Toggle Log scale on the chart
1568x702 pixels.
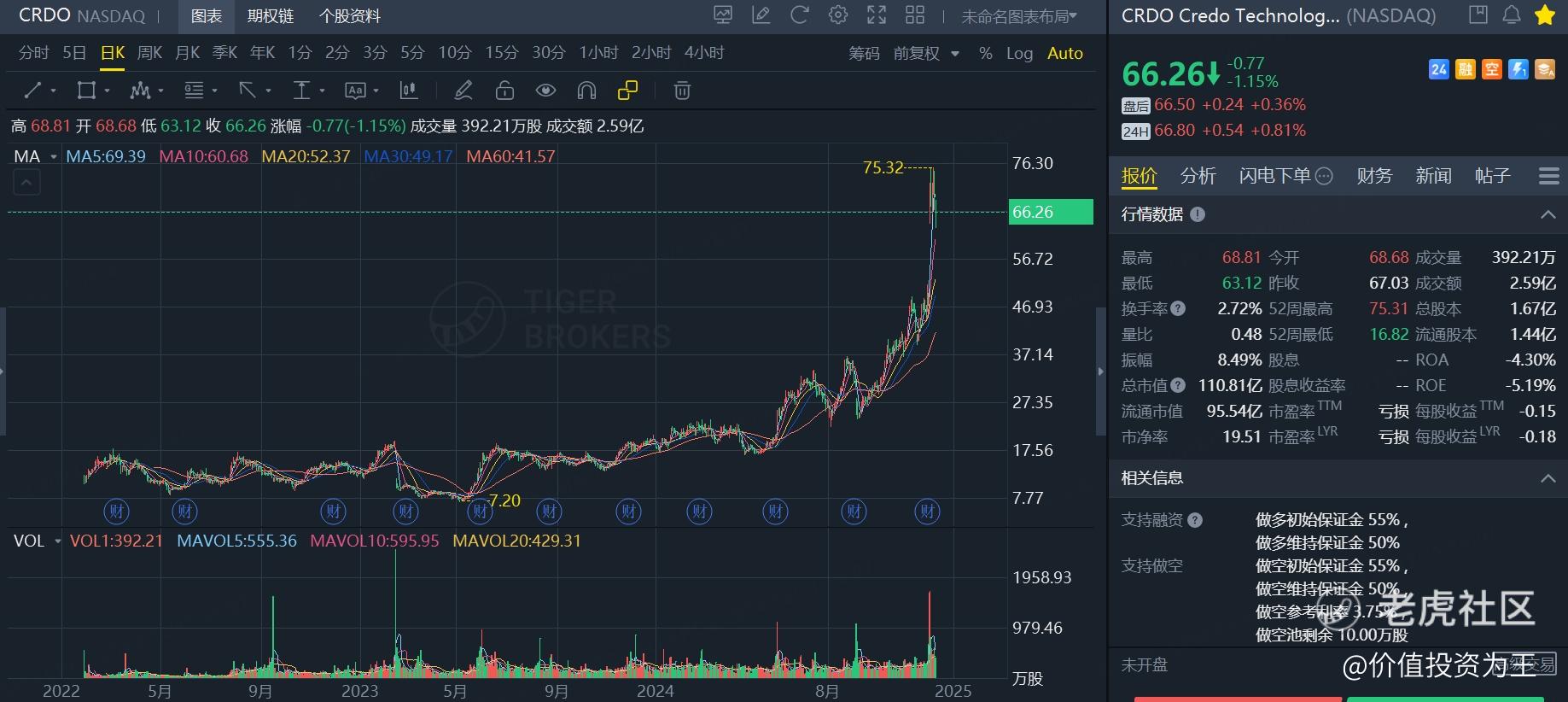1019,53
